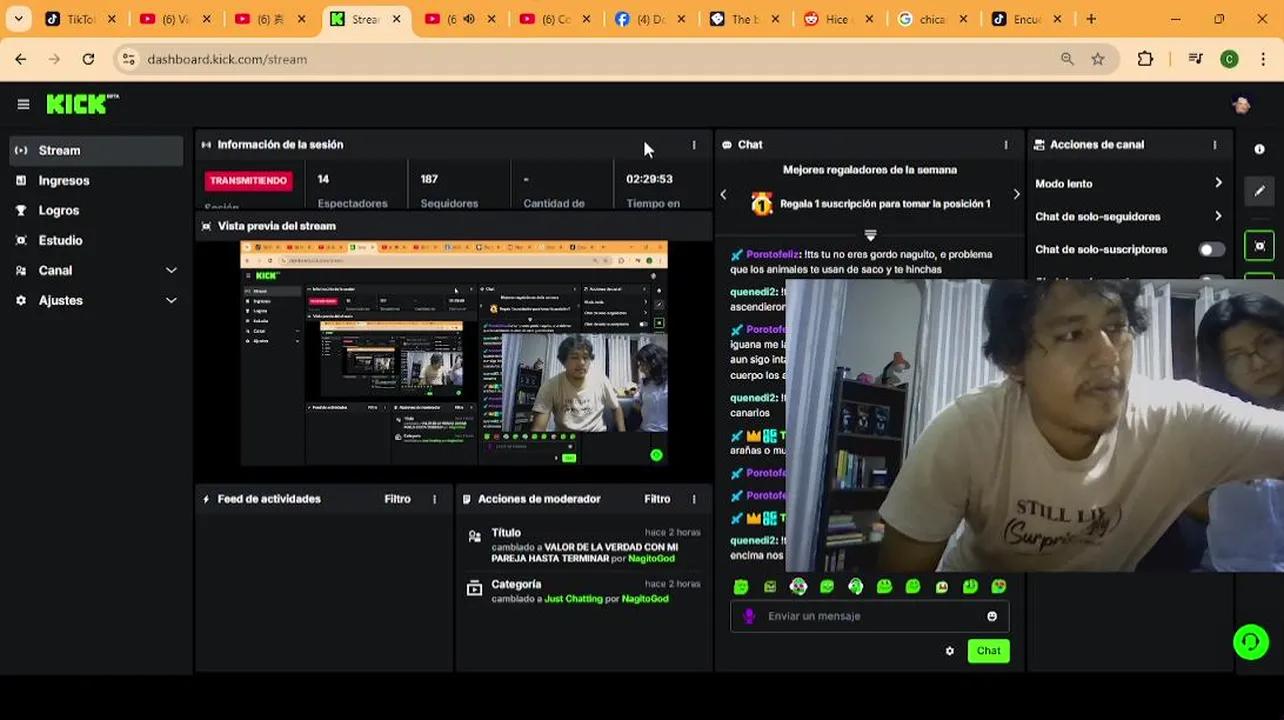Open the emoji picker in the message box
Image resolution: width=1284 pixels, height=720 pixels.
point(992,617)
